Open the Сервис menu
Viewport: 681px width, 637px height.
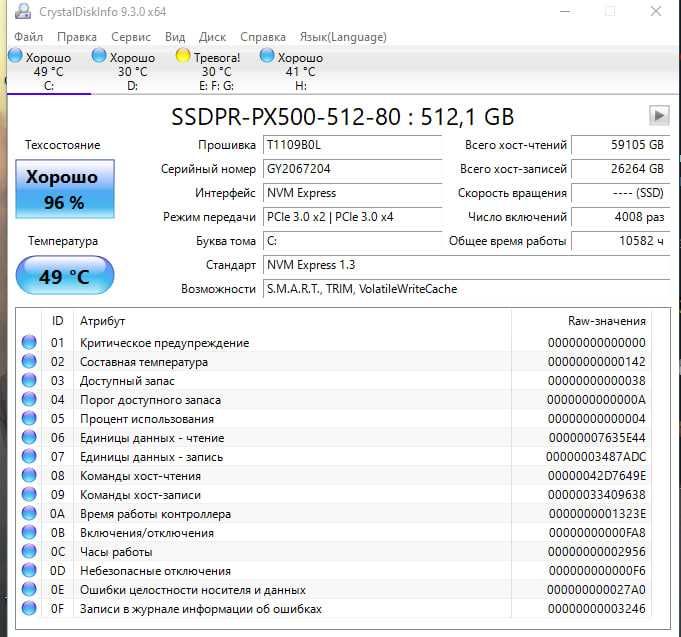(x=131, y=37)
